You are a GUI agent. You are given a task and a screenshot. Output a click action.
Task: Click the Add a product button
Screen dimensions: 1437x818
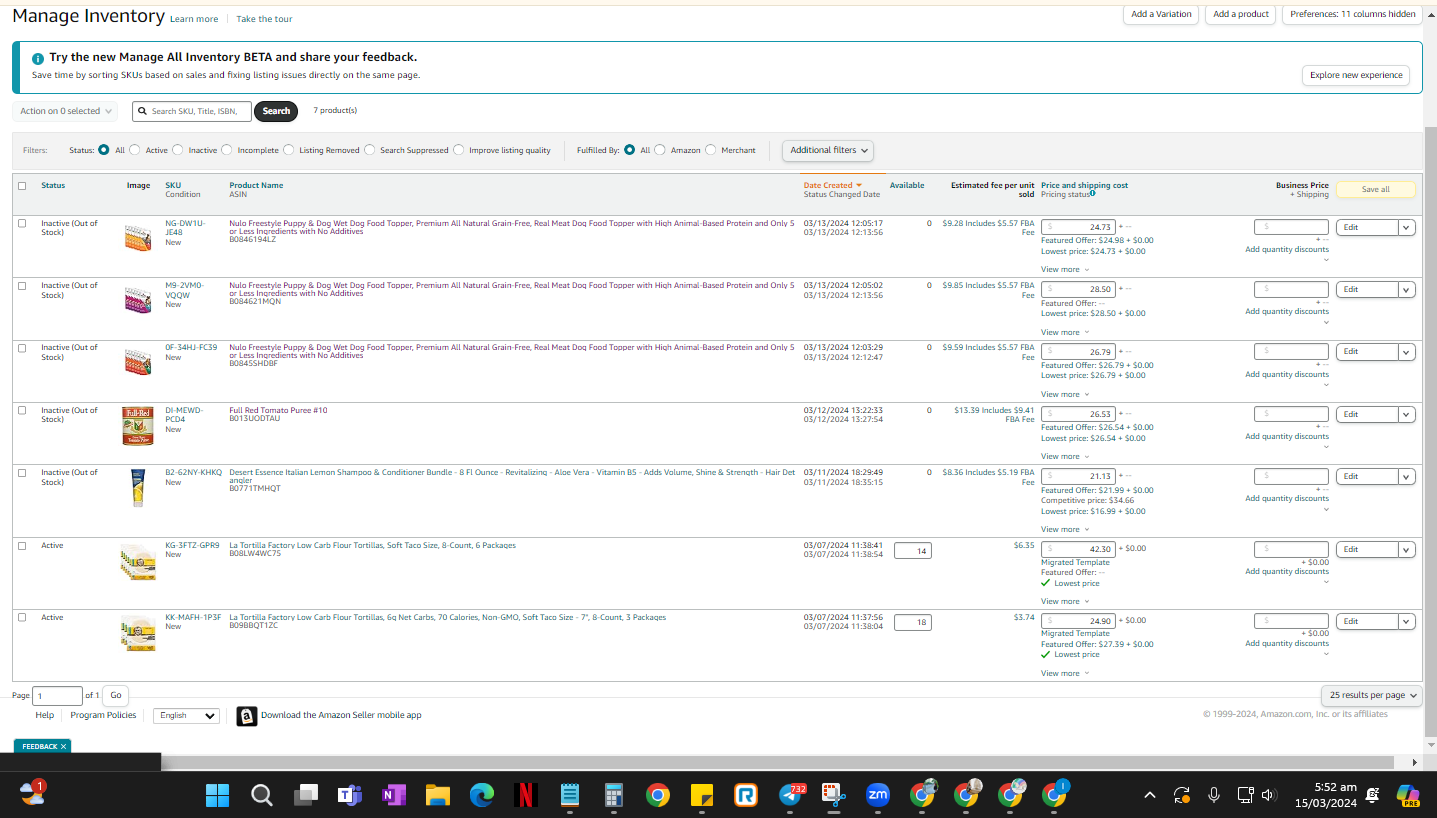(1240, 14)
